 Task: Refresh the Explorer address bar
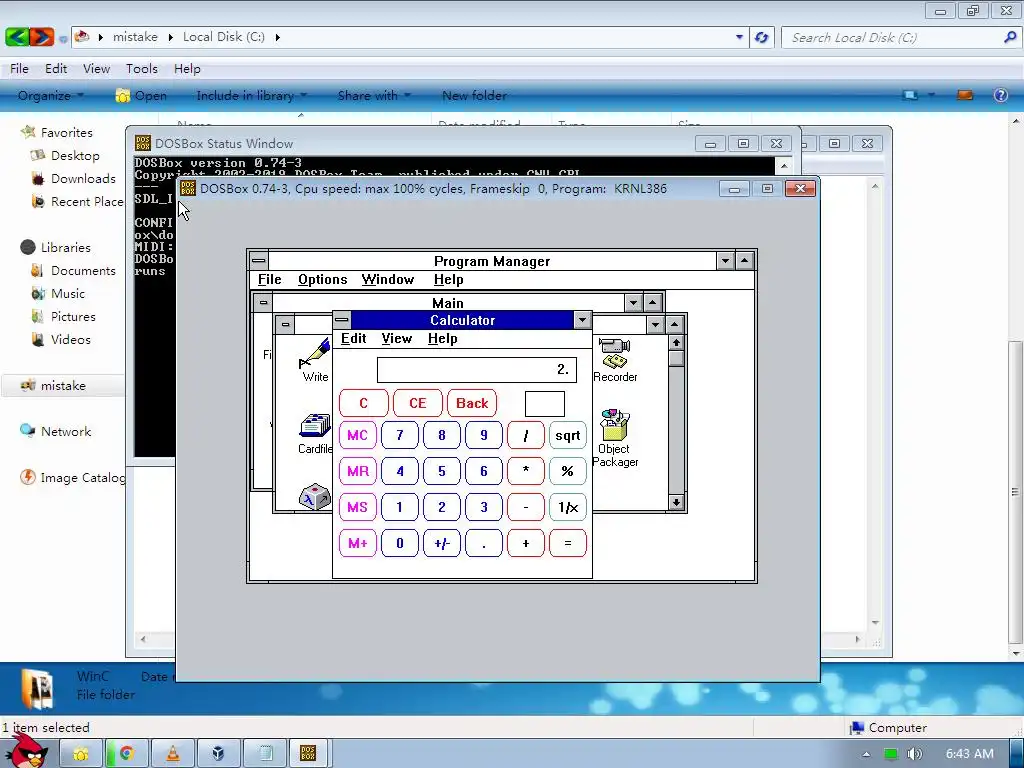click(761, 37)
